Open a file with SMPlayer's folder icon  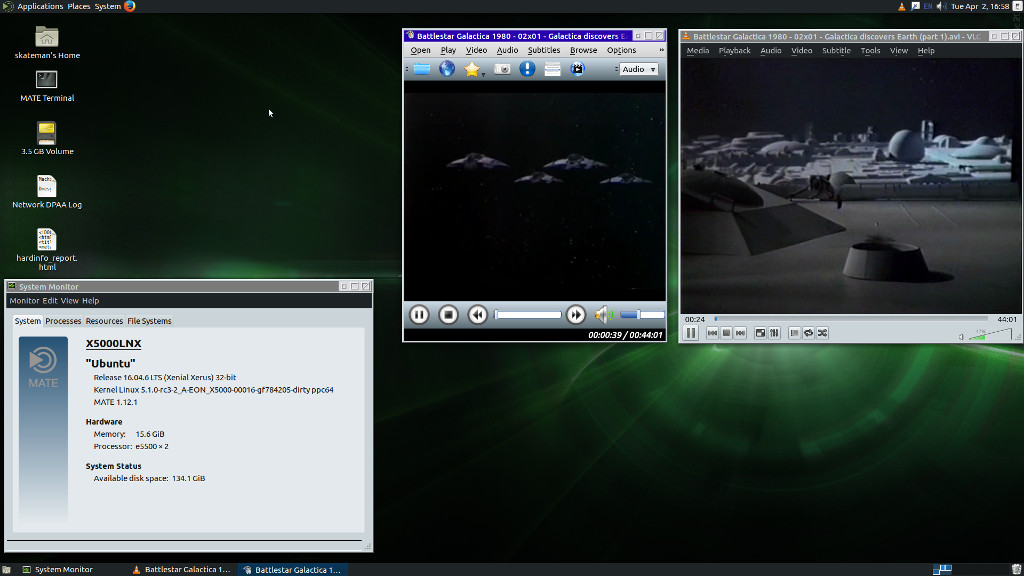[x=422, y=69]
